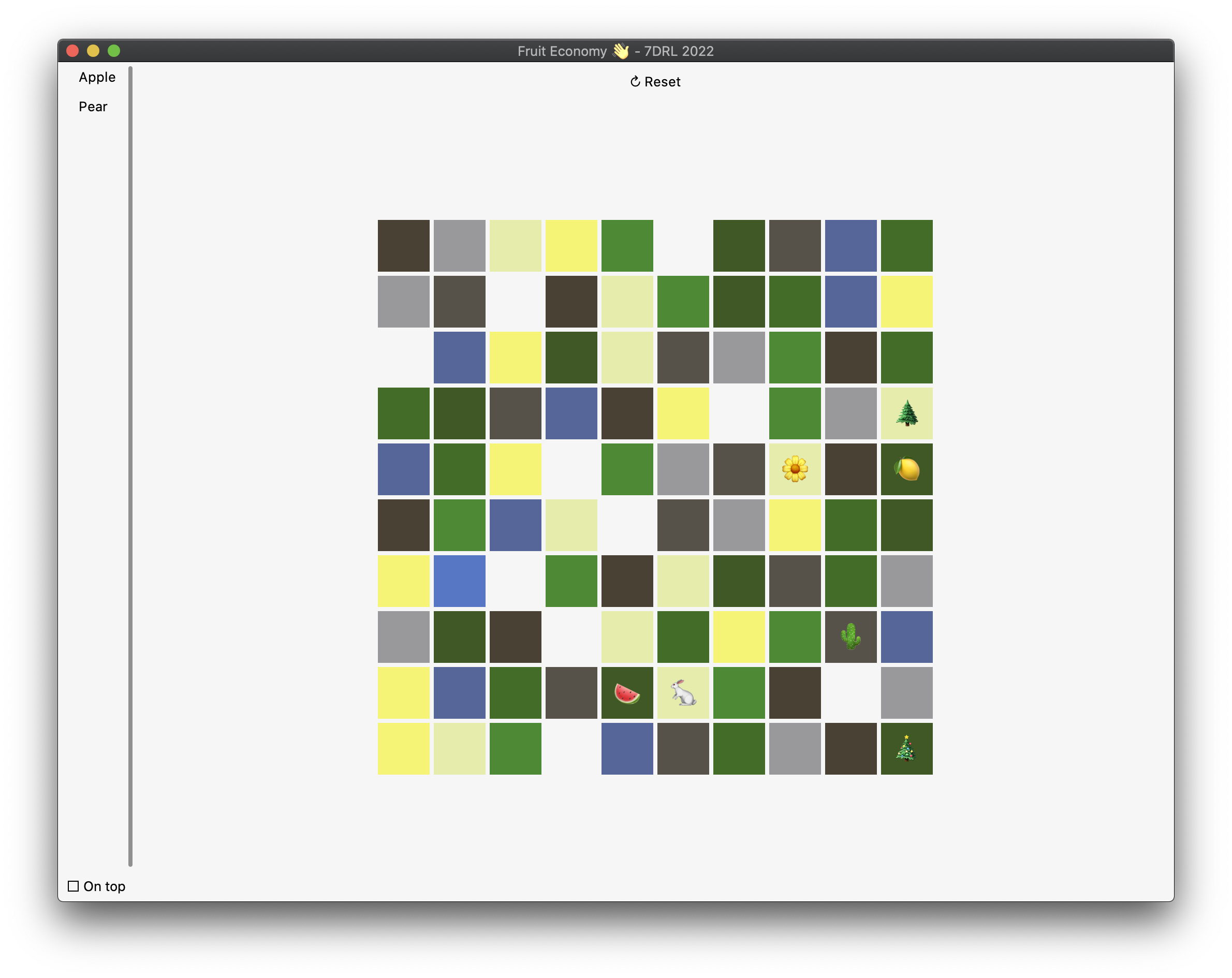The image size is (1232, 978).
Task: Enable the On top checkbox
Action: tap(74, 886)
